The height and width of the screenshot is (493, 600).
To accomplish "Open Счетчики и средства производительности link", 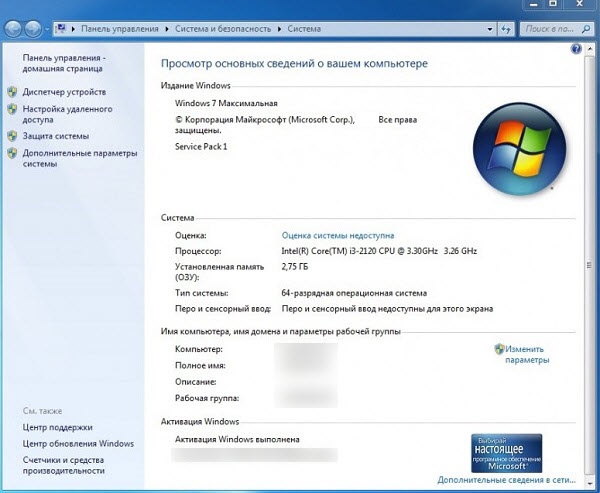I will (x=64, y=465).
